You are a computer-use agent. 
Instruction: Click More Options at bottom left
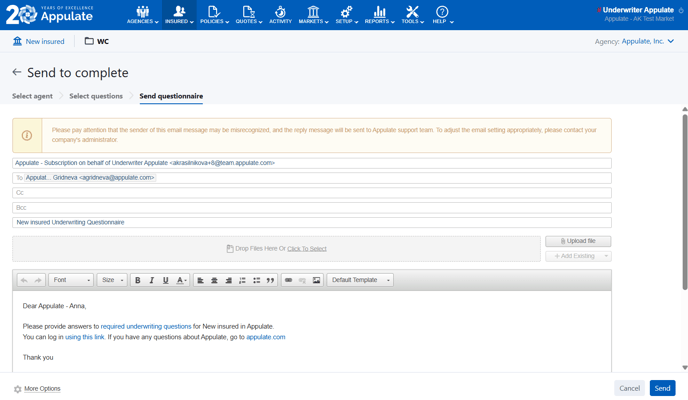[37, 389]
